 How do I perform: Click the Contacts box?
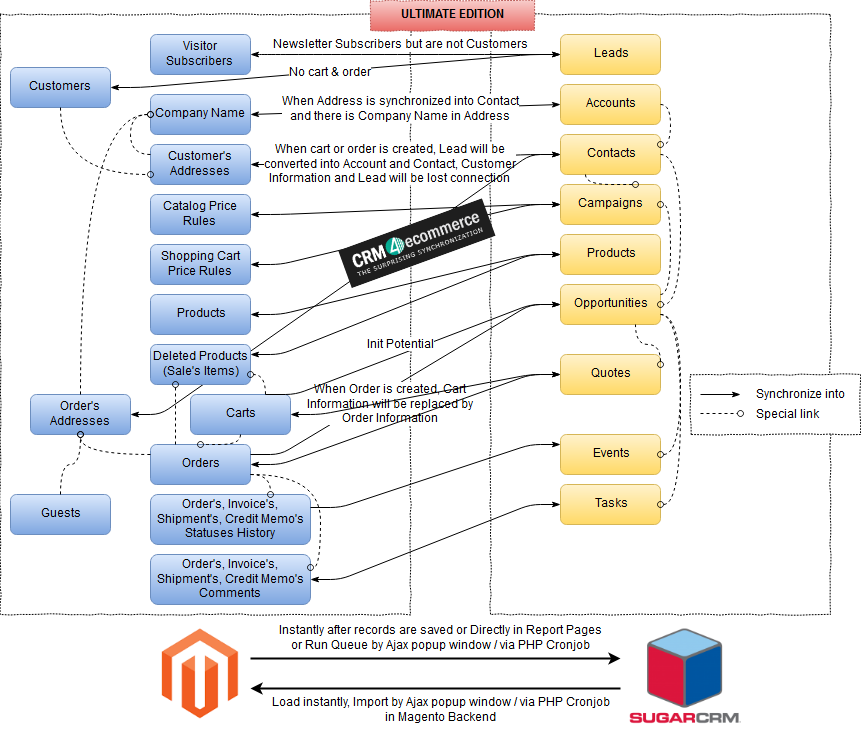point(610,154)
